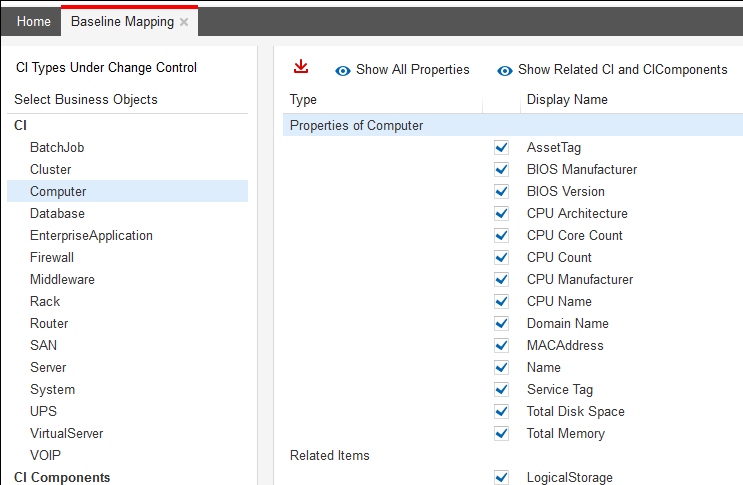Image resolution: width=743 pixels, height=485 pixels.
Task: Choose VirtualServer business object
Action: 66,434
